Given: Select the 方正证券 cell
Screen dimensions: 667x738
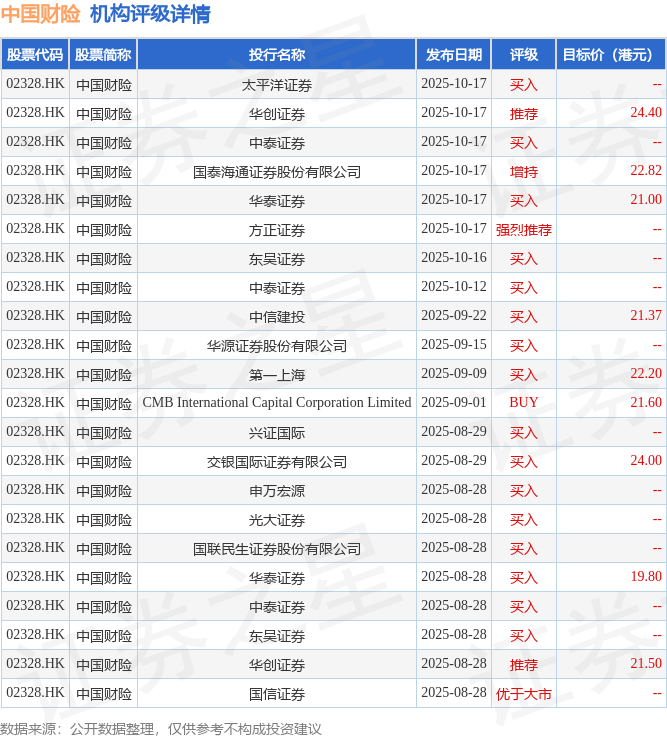Looking at the screenshot, I should click(x=277, y=230).
